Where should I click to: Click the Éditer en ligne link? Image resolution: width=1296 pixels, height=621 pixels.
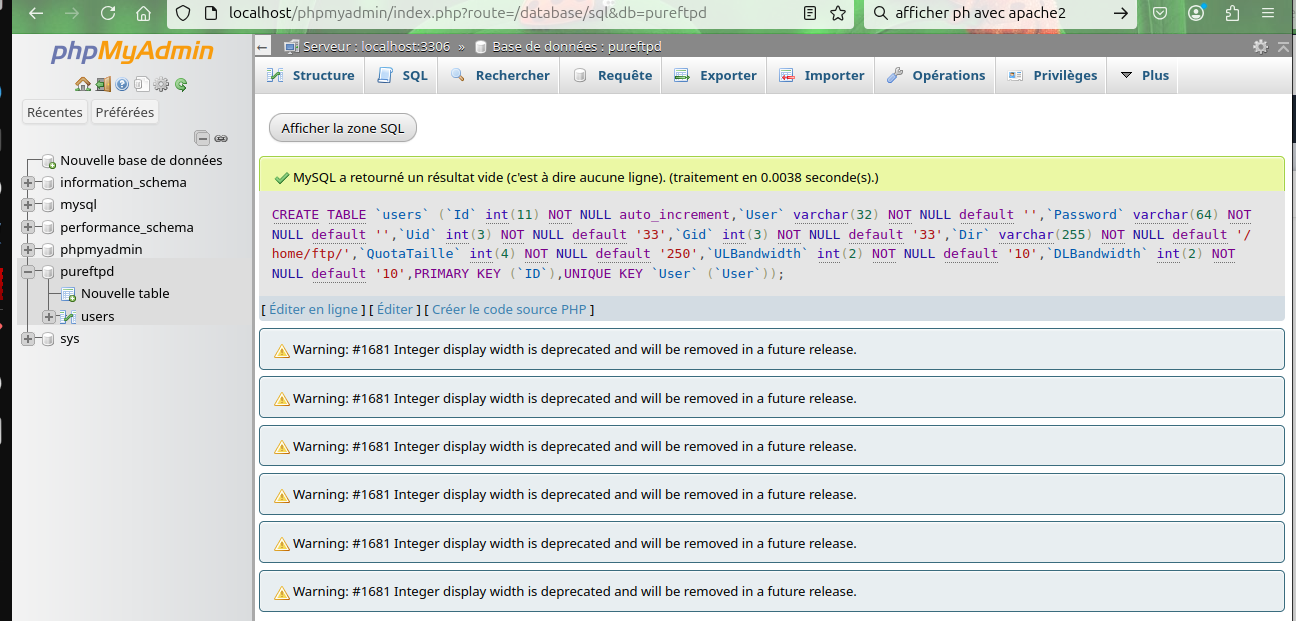coord(313,310)
